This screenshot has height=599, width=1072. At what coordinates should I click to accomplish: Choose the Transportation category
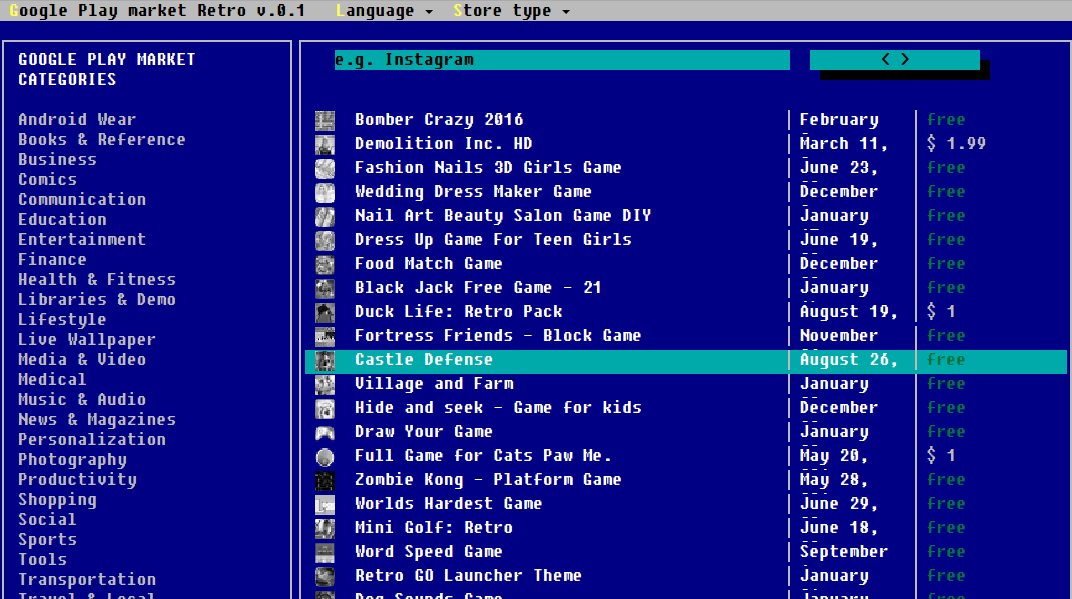click(87, 580)
